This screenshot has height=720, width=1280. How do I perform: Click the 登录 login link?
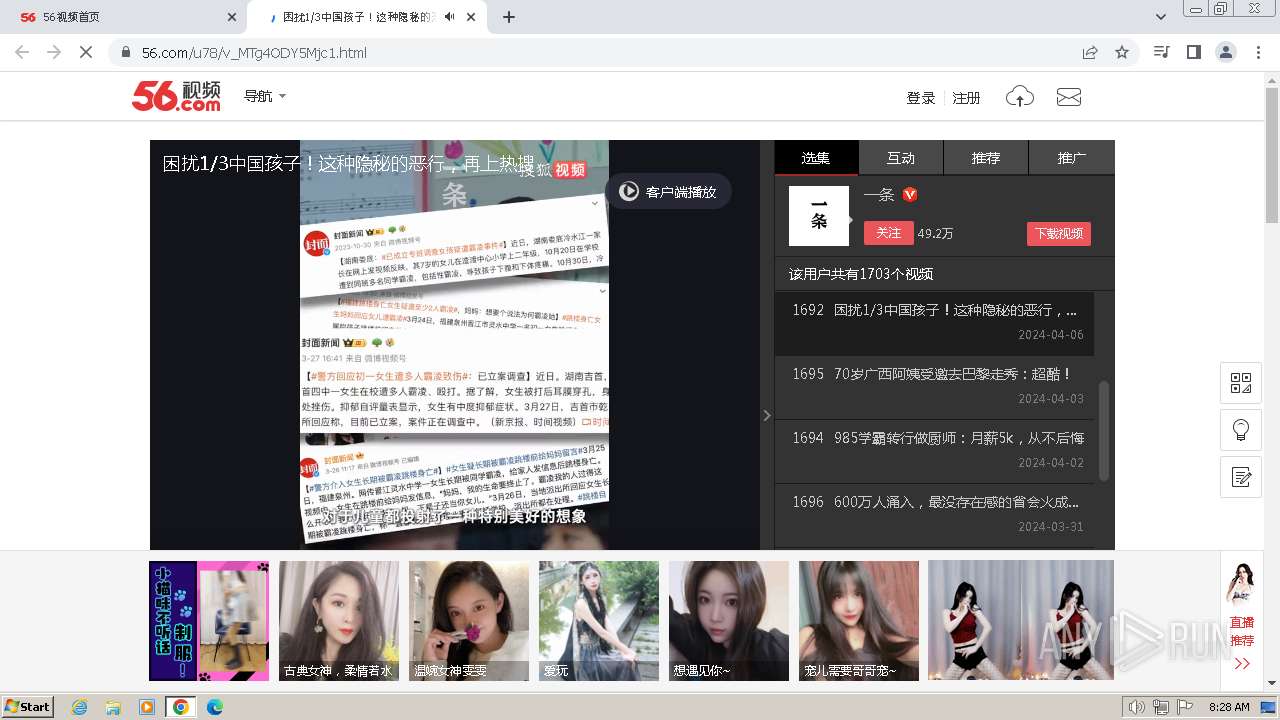pos(920,97)
